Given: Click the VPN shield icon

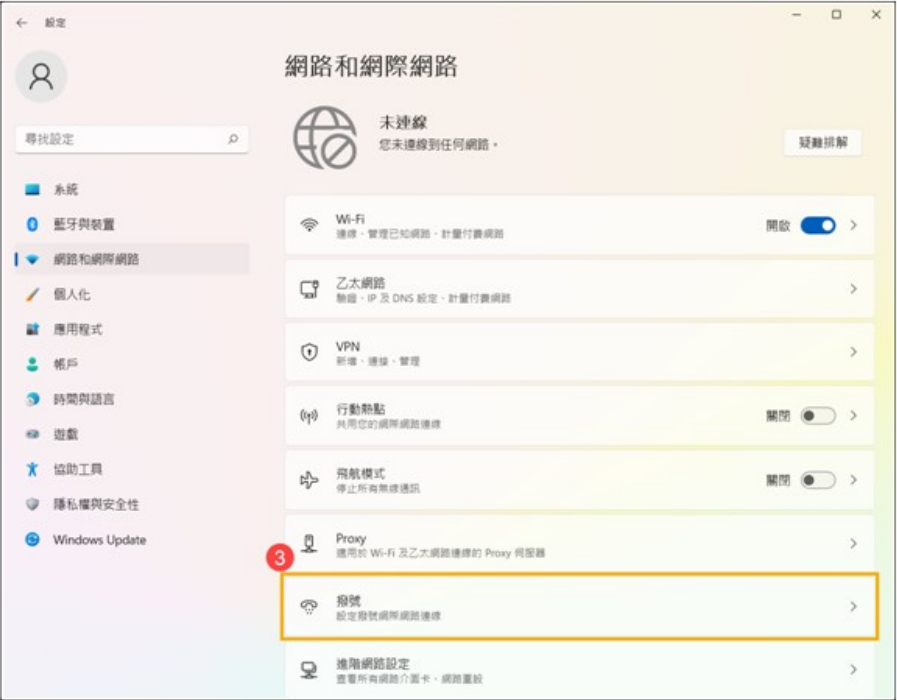Looking at the screenshot, I should [x=309, y=352].
